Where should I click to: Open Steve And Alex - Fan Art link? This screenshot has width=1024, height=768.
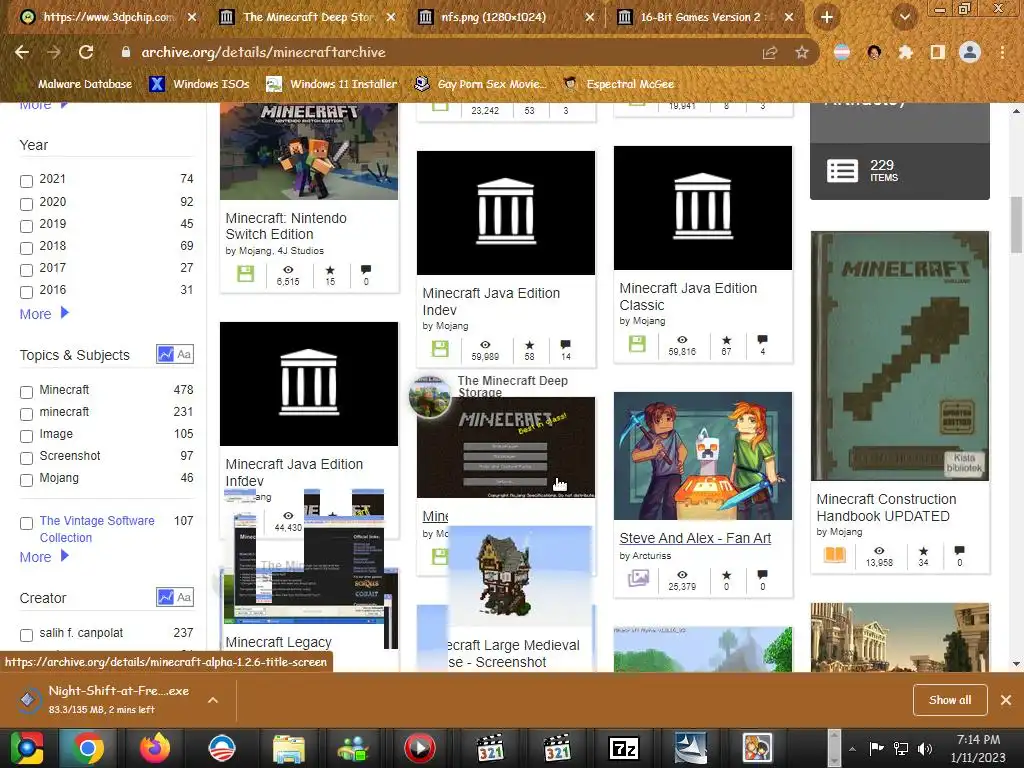click(695, 538)
